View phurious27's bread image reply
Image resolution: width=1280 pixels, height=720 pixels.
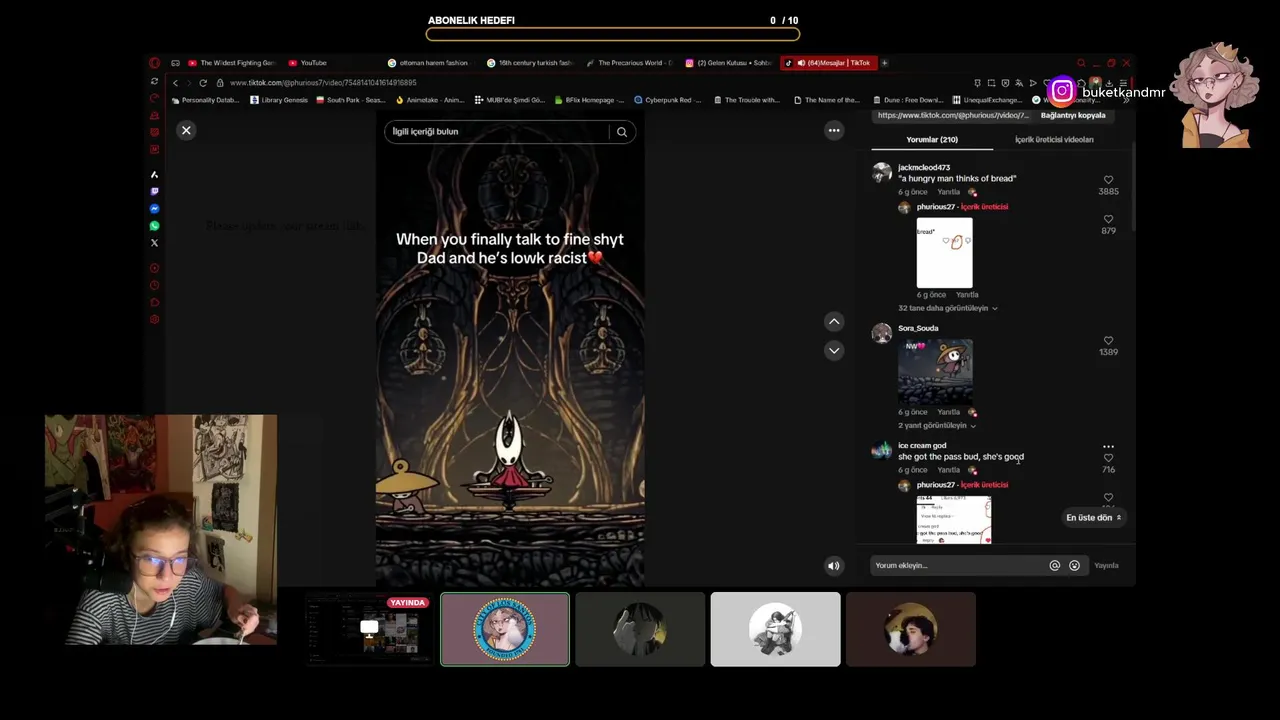pos(944,253)
